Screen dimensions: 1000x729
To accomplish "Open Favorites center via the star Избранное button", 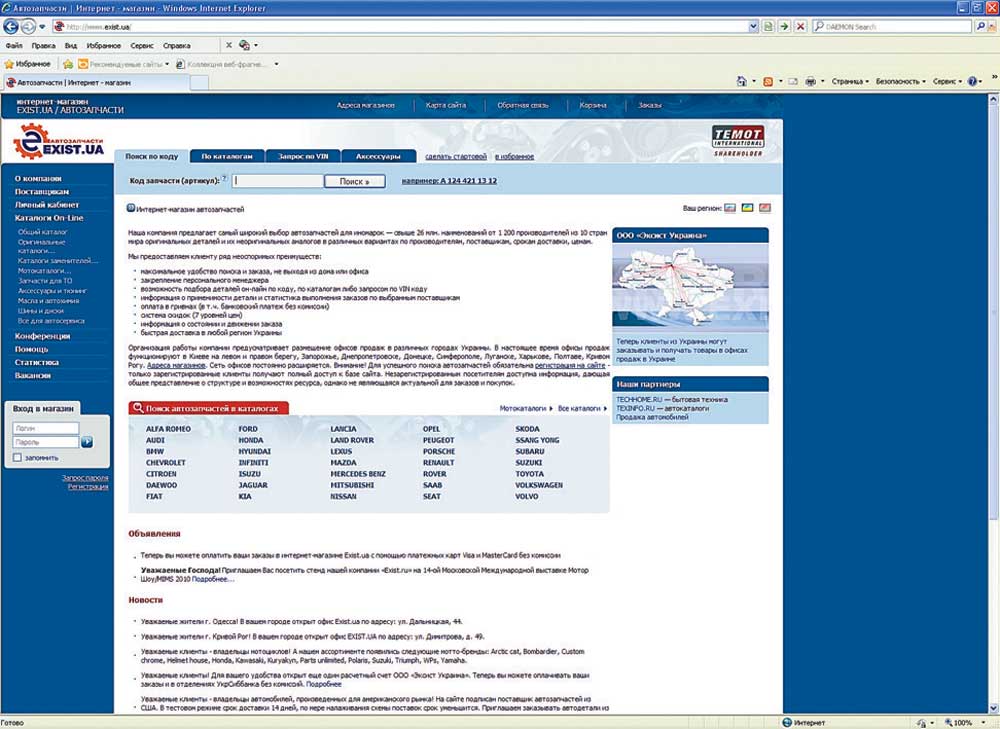I will coord(27,64).
